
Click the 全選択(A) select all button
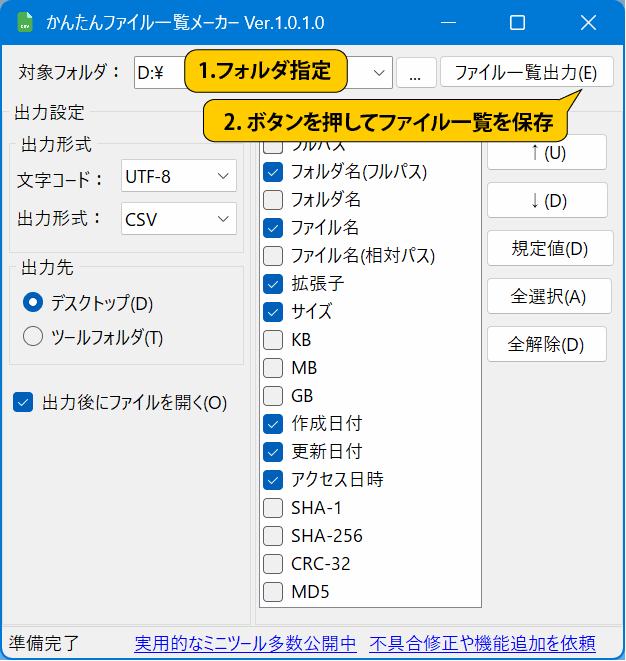click(549, 296)
